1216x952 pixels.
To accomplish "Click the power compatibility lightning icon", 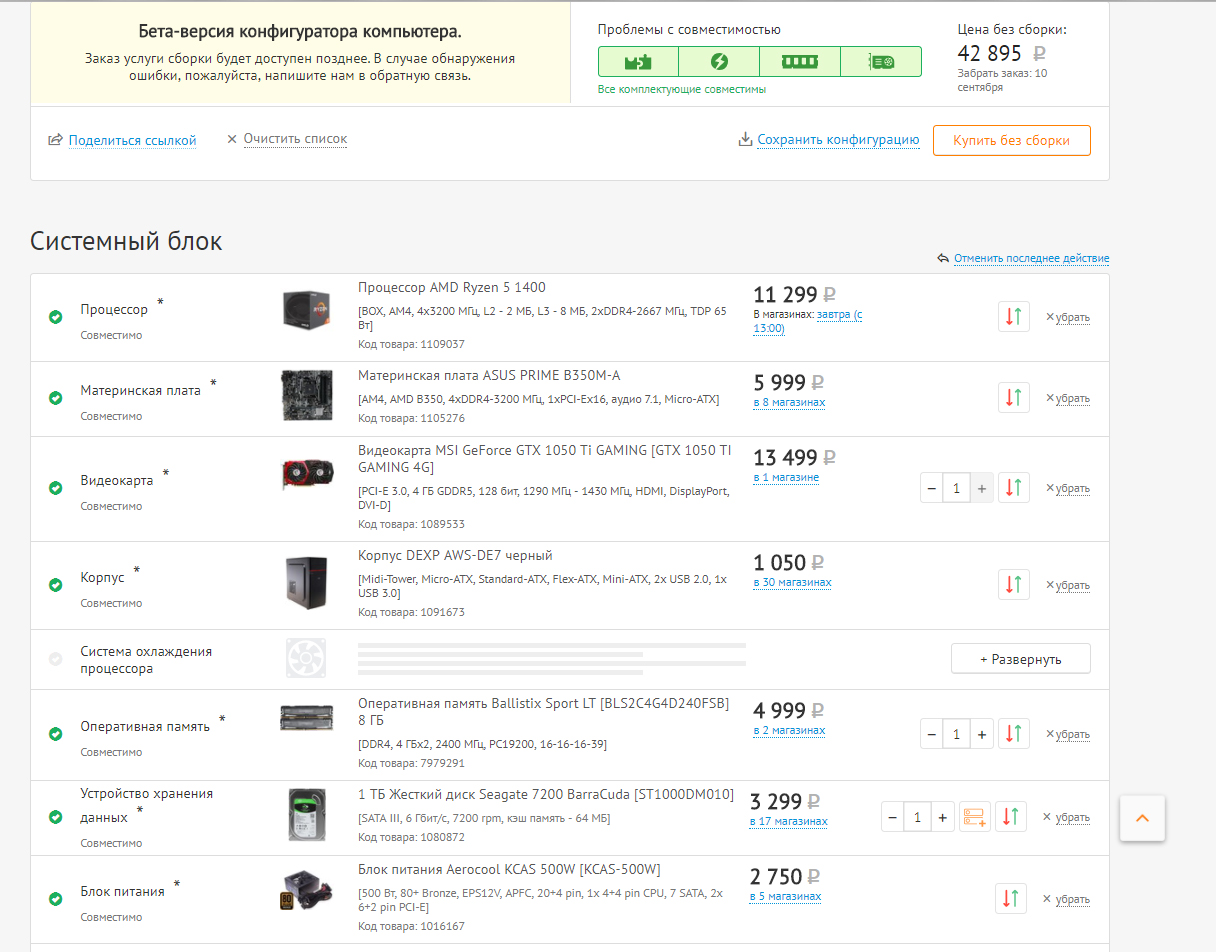I will [719, 62].
